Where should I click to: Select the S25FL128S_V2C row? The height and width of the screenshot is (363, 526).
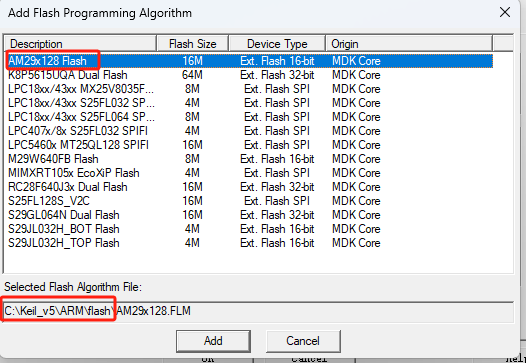click(x=250, y=201)
